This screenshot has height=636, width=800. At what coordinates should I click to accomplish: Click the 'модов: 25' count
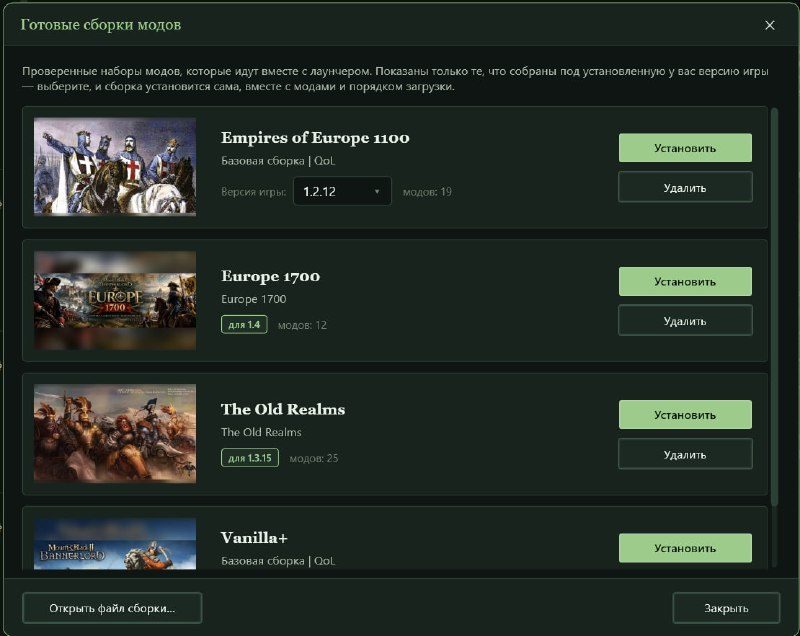(x=314, y=458)
